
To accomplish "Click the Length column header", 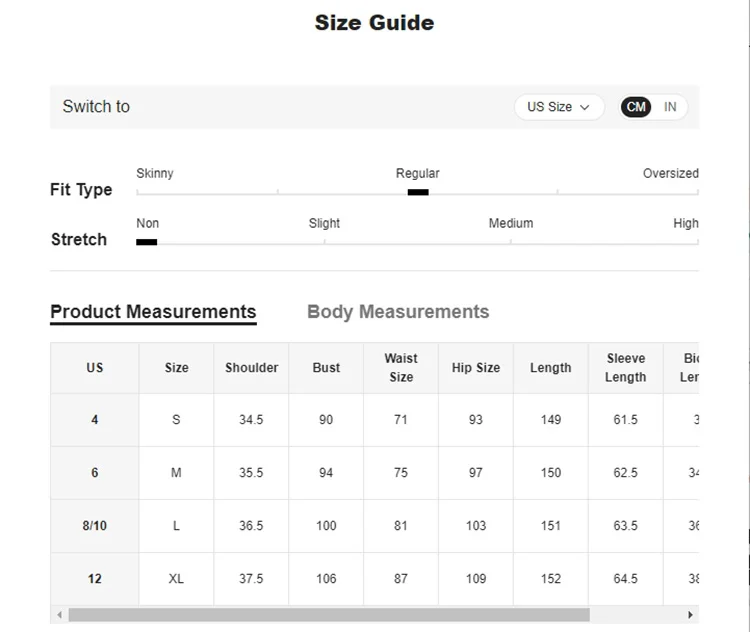I will point(551,368).
